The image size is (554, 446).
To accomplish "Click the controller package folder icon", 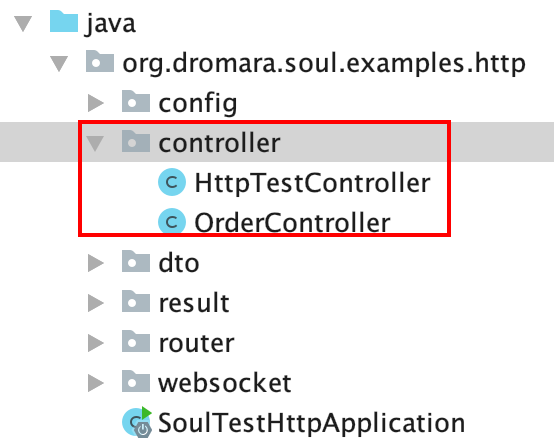I will [x=136, y=141].
